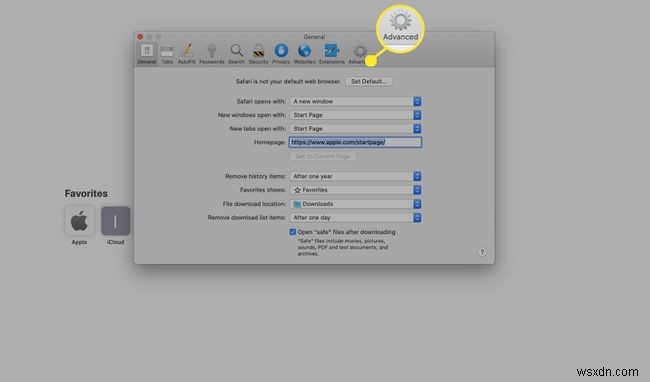Open the Websites preferences pane
The height and width of the screenshot is (382, 650).
[304, 54]
